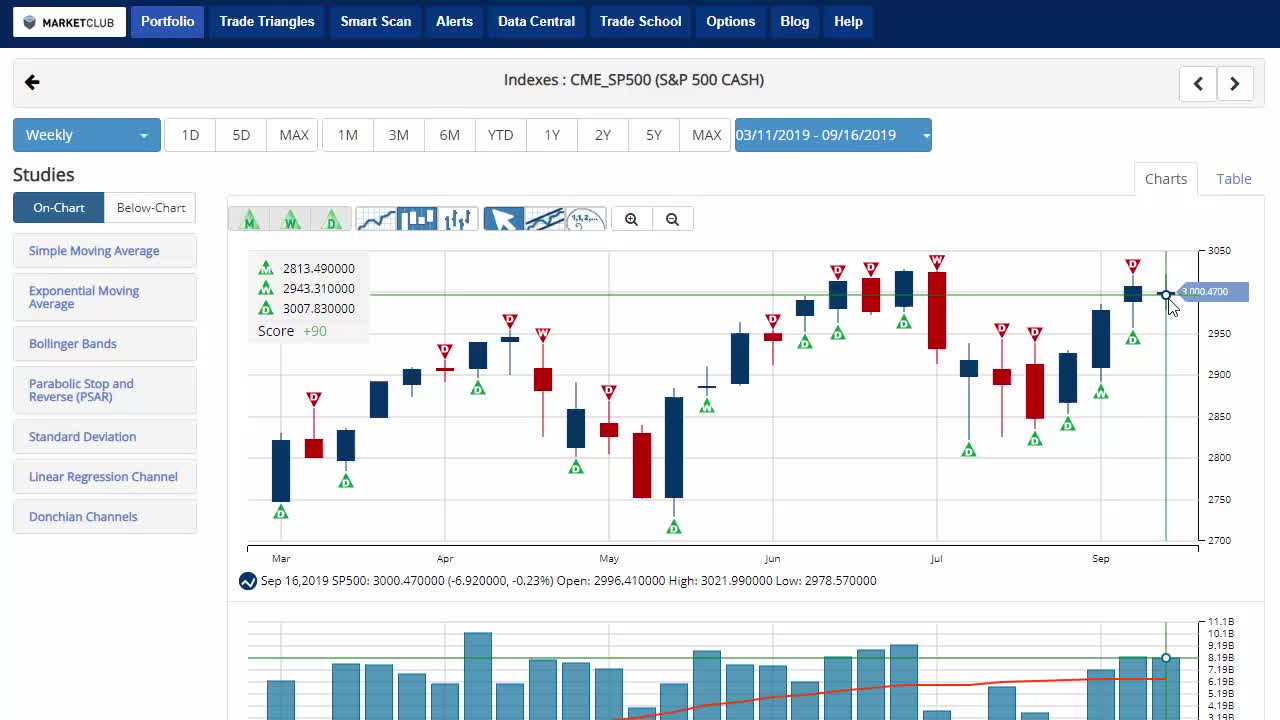
Task: Select the 3M time range
Action: point(399,135)
